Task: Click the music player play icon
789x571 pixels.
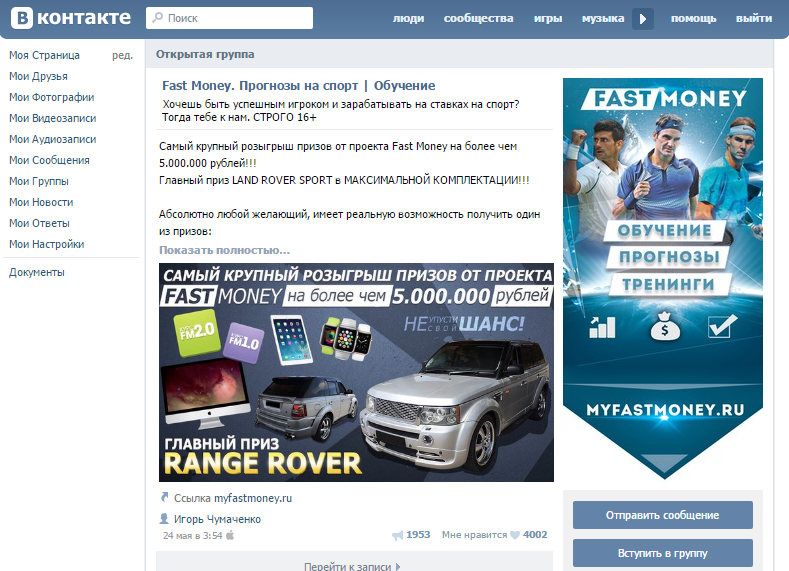Action: (x=643, y=19)
